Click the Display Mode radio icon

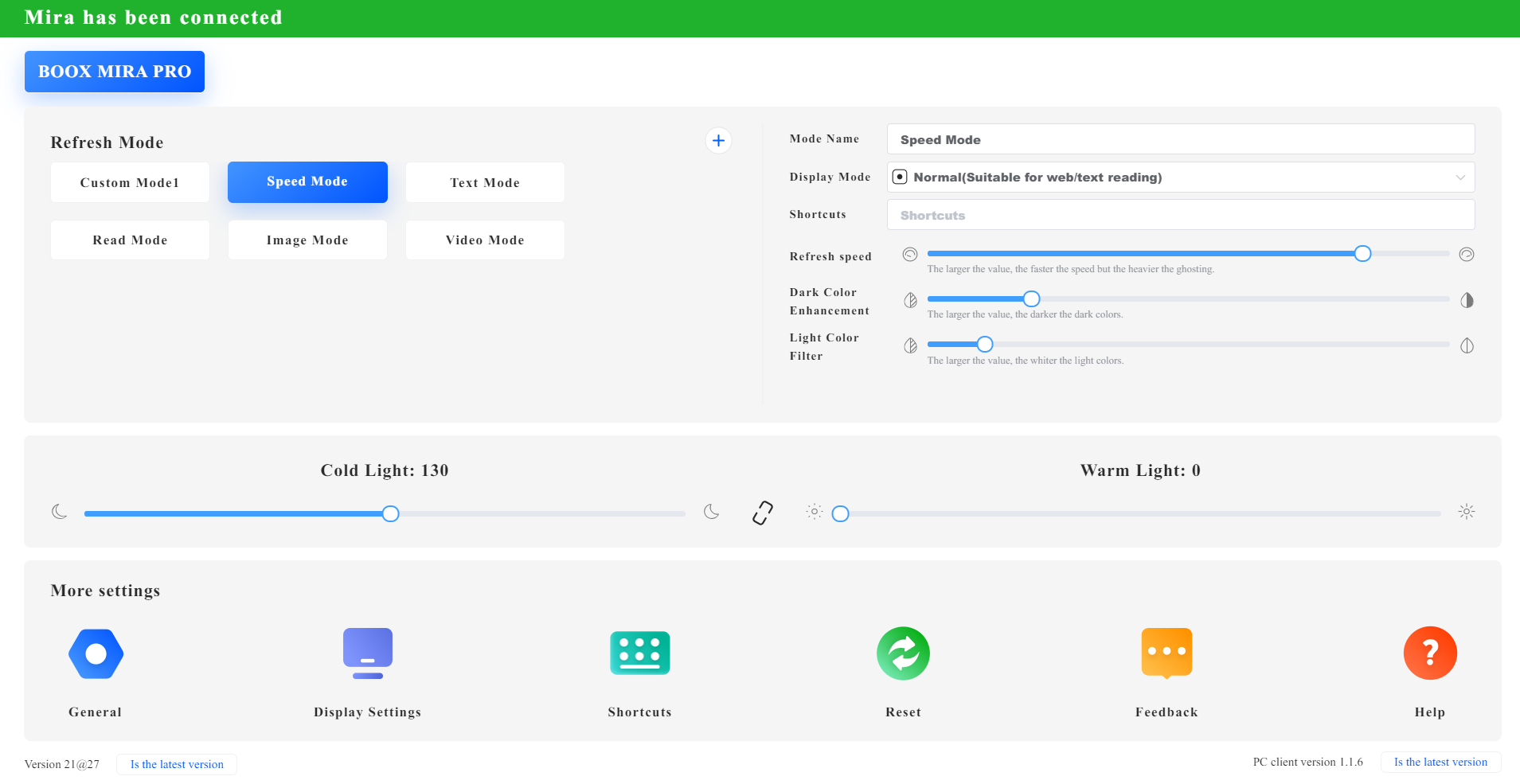[900, 177]
